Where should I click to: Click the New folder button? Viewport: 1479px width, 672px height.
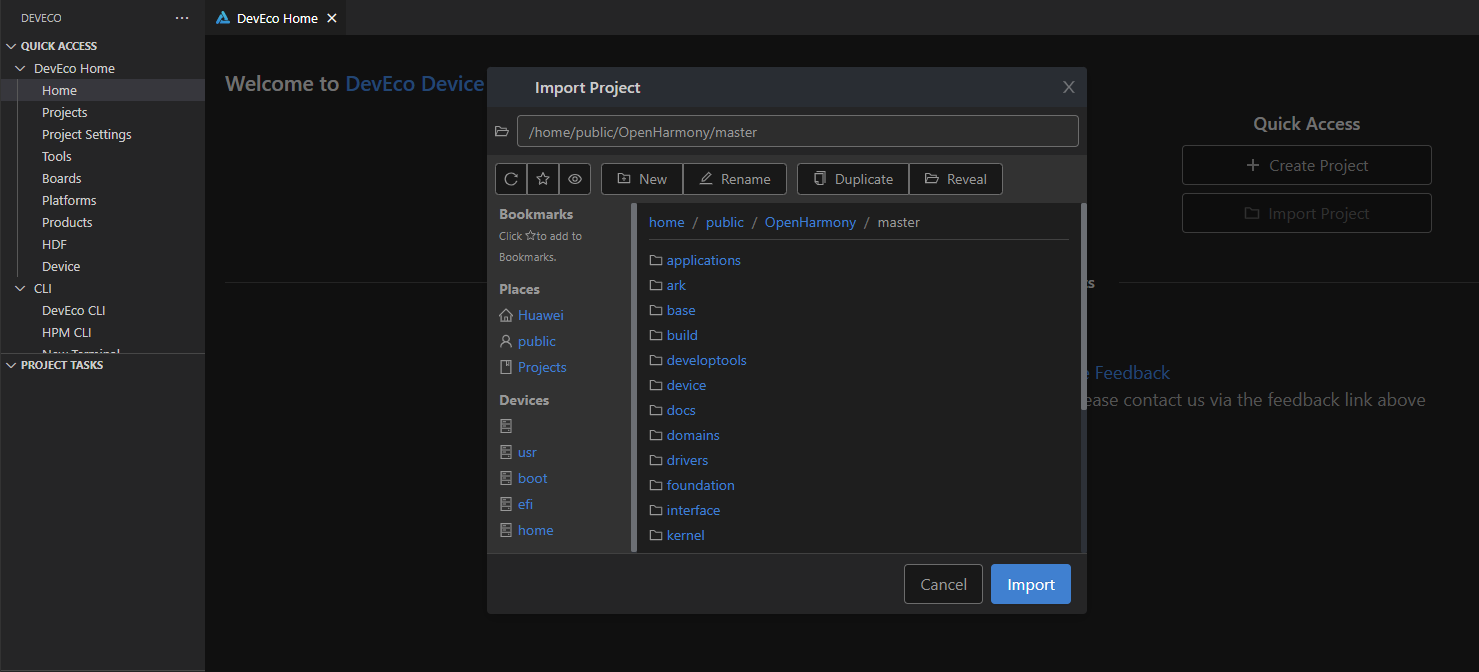tap(642, 179)
